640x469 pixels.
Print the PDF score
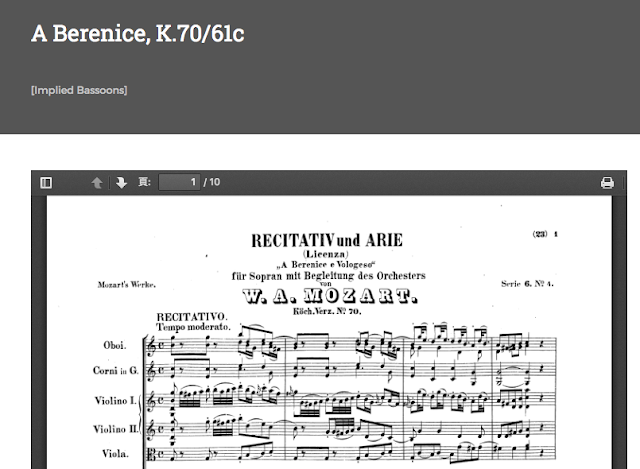607,182
